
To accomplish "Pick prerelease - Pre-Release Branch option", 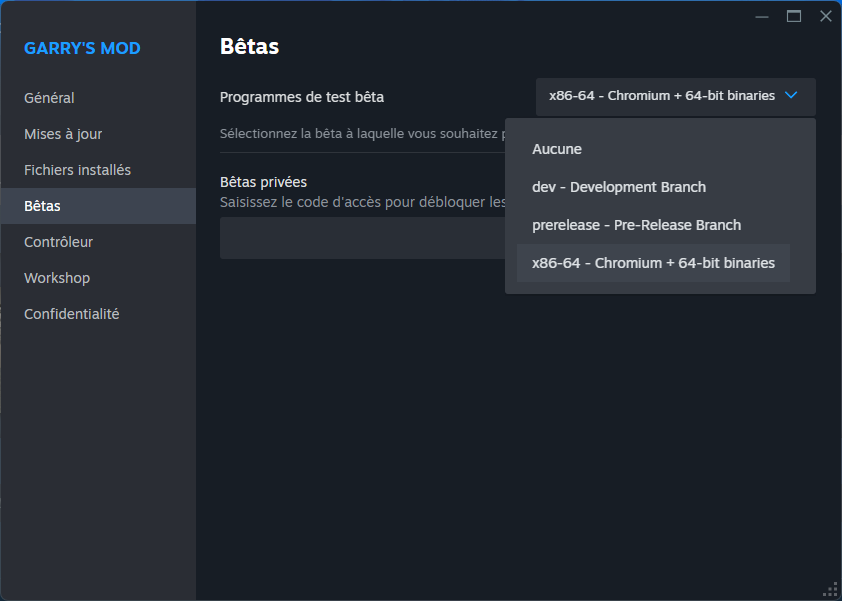I will click(x=636, y=225).
